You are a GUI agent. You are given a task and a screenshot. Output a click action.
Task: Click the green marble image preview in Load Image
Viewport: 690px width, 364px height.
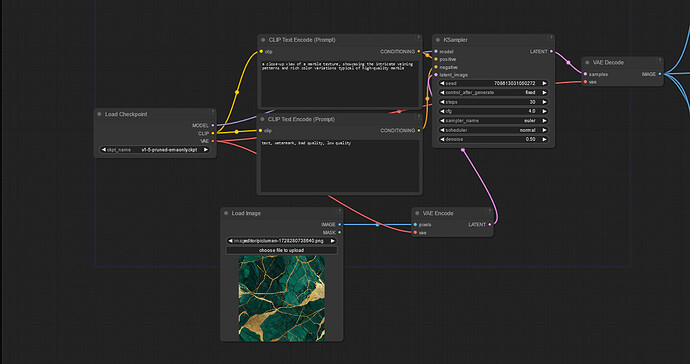[282, 298]
